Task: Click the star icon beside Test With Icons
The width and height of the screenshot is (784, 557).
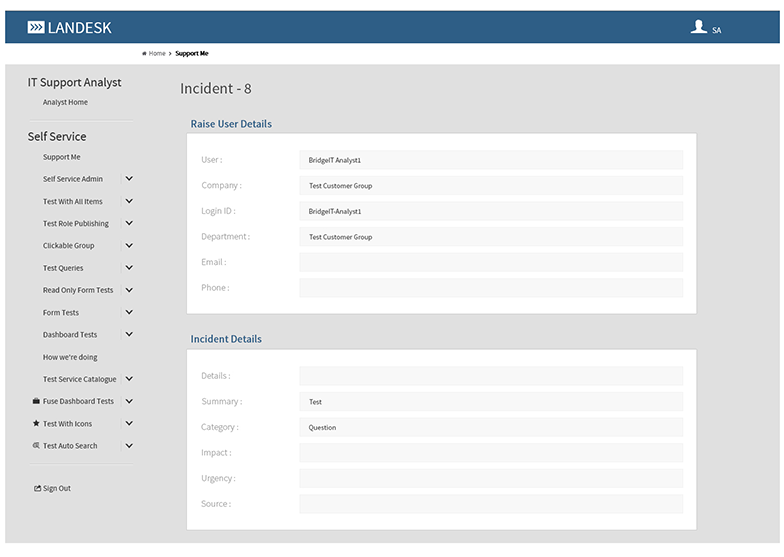Action: [x=36, y=424]
